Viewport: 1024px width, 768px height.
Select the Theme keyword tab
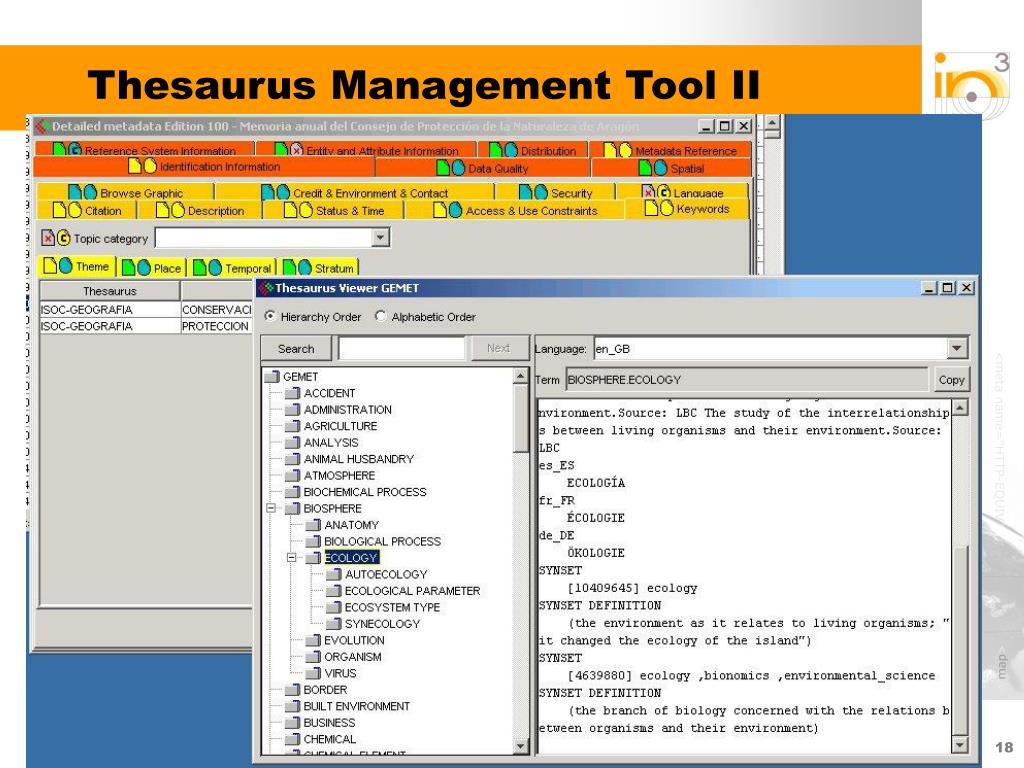tap(76, 266)
